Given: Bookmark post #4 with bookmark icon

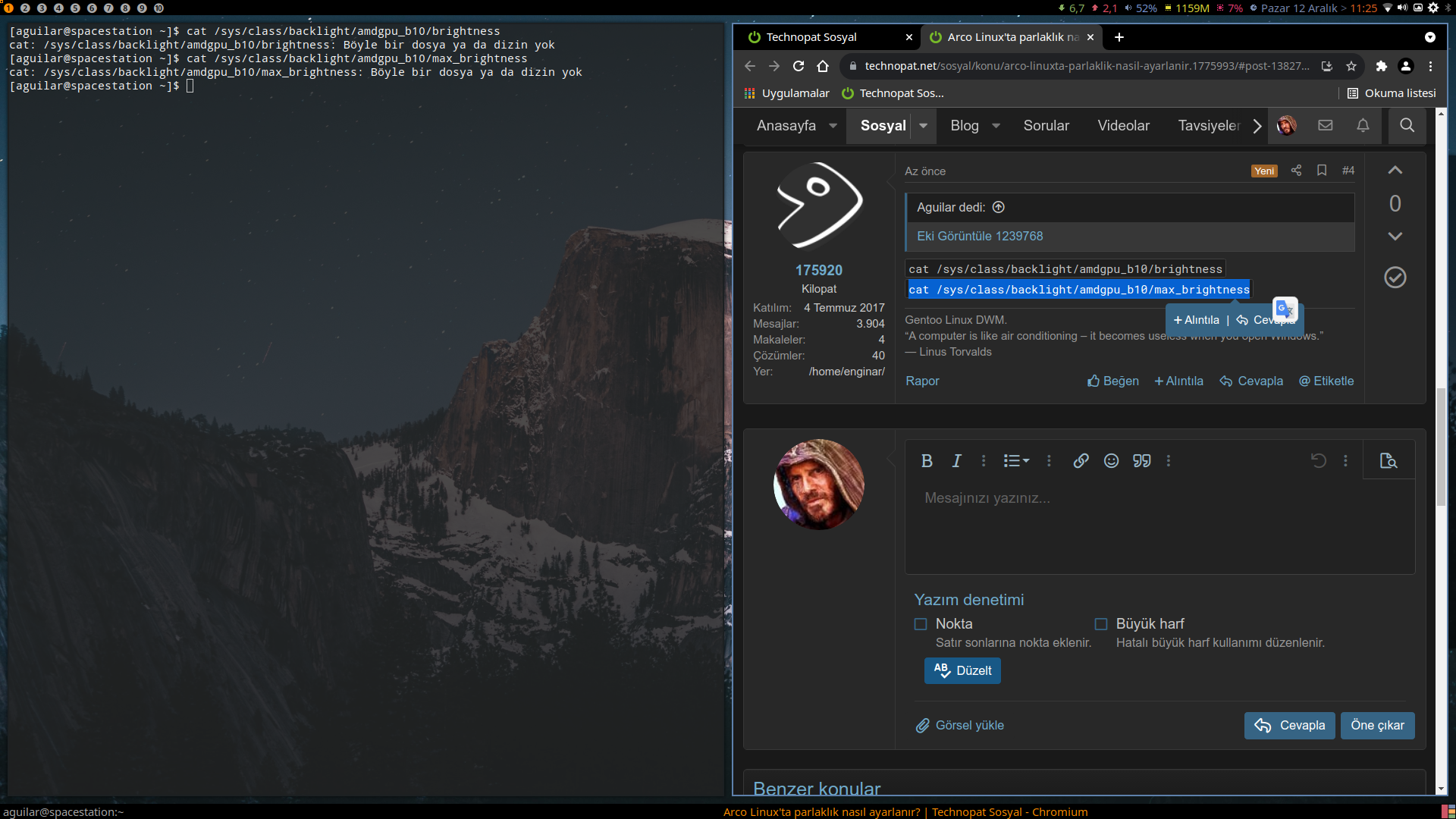Looking at the screenshot, I should (1322, 171).
